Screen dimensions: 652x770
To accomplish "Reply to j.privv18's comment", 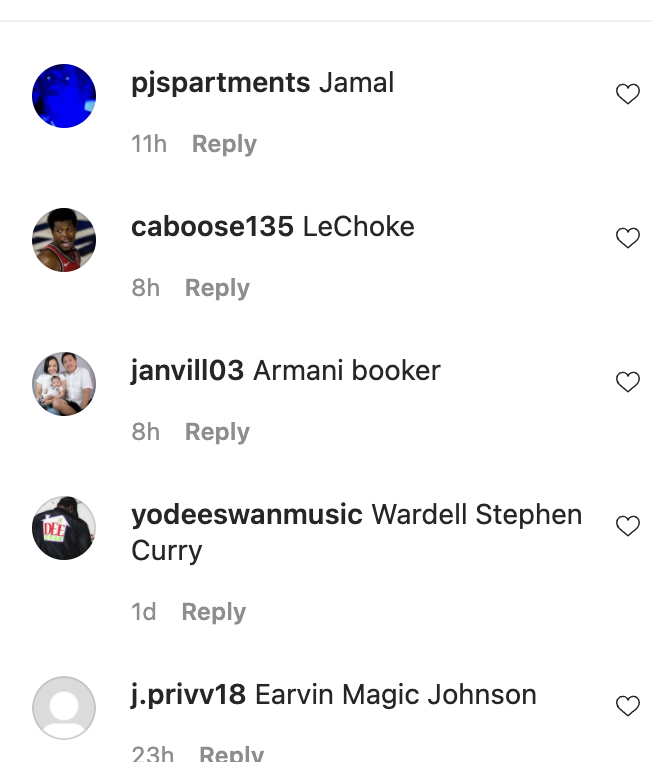I will (231, 755).
